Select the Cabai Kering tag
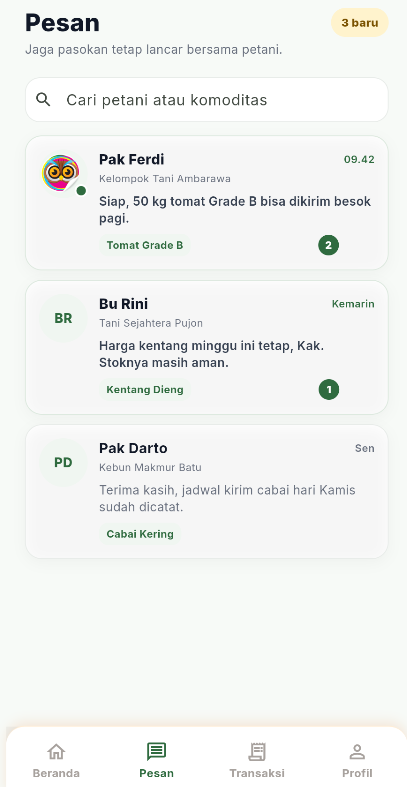This screenshot has height=787, width=407. coord(140,534)
